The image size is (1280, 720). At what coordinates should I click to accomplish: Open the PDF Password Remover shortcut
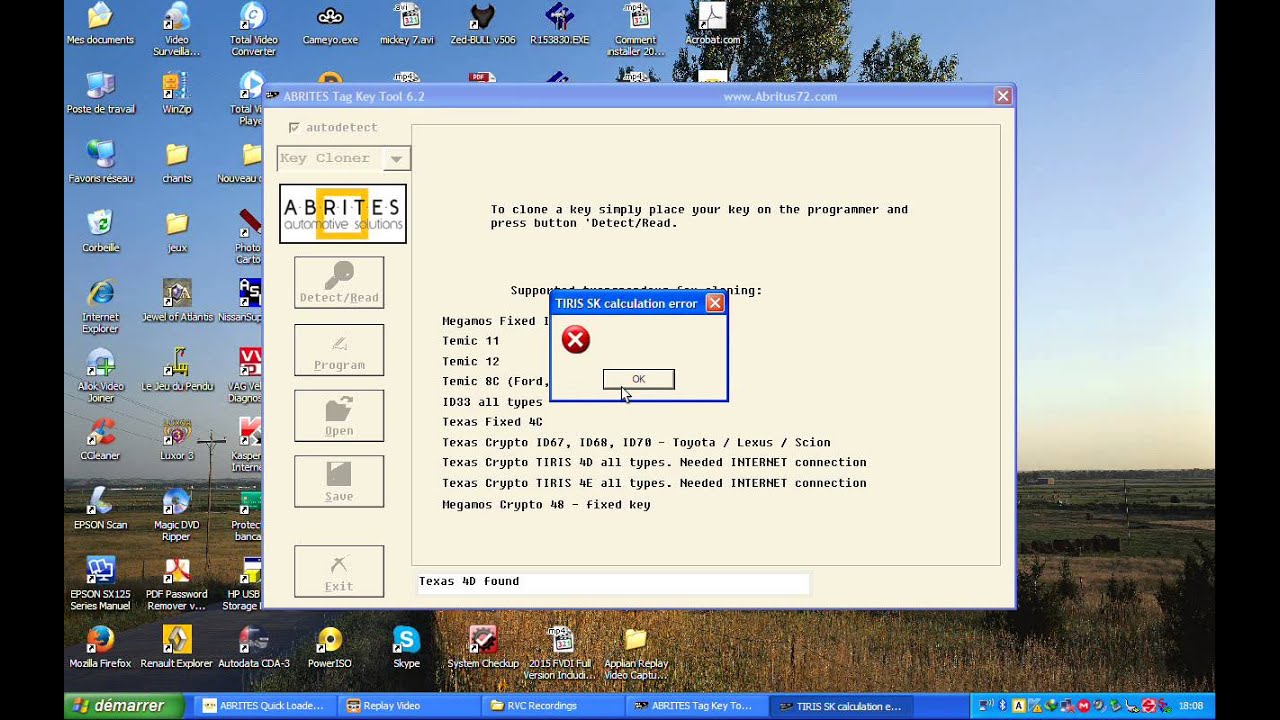pos(177,582)
